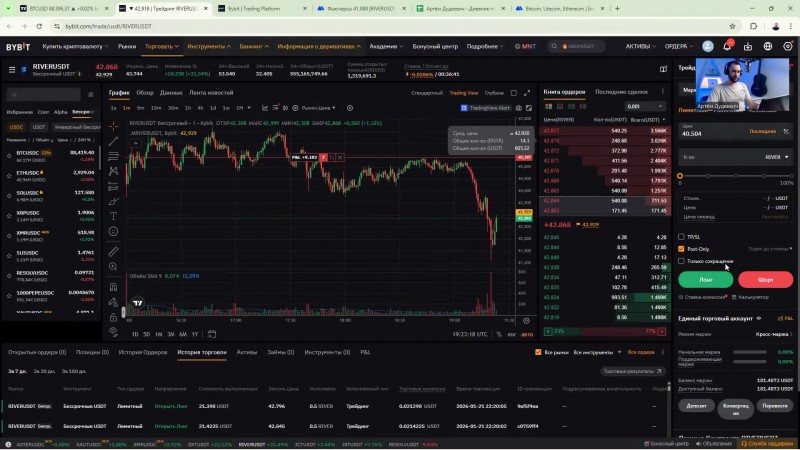
Task: Open order book three-dot options
Action: [x=663, y=92]
